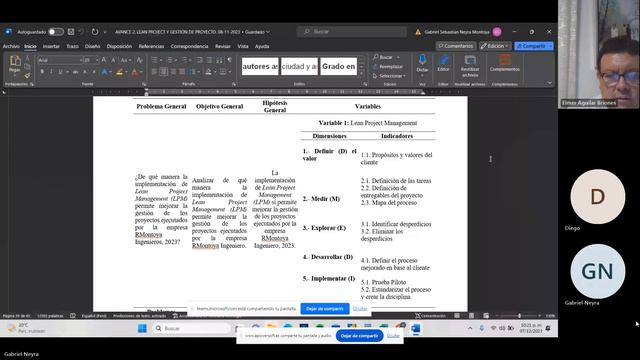Click the sort icon in Párrafo group
The width and height of the screenshot is (640, 360).
pyautogui.click(x=219, y=60)
